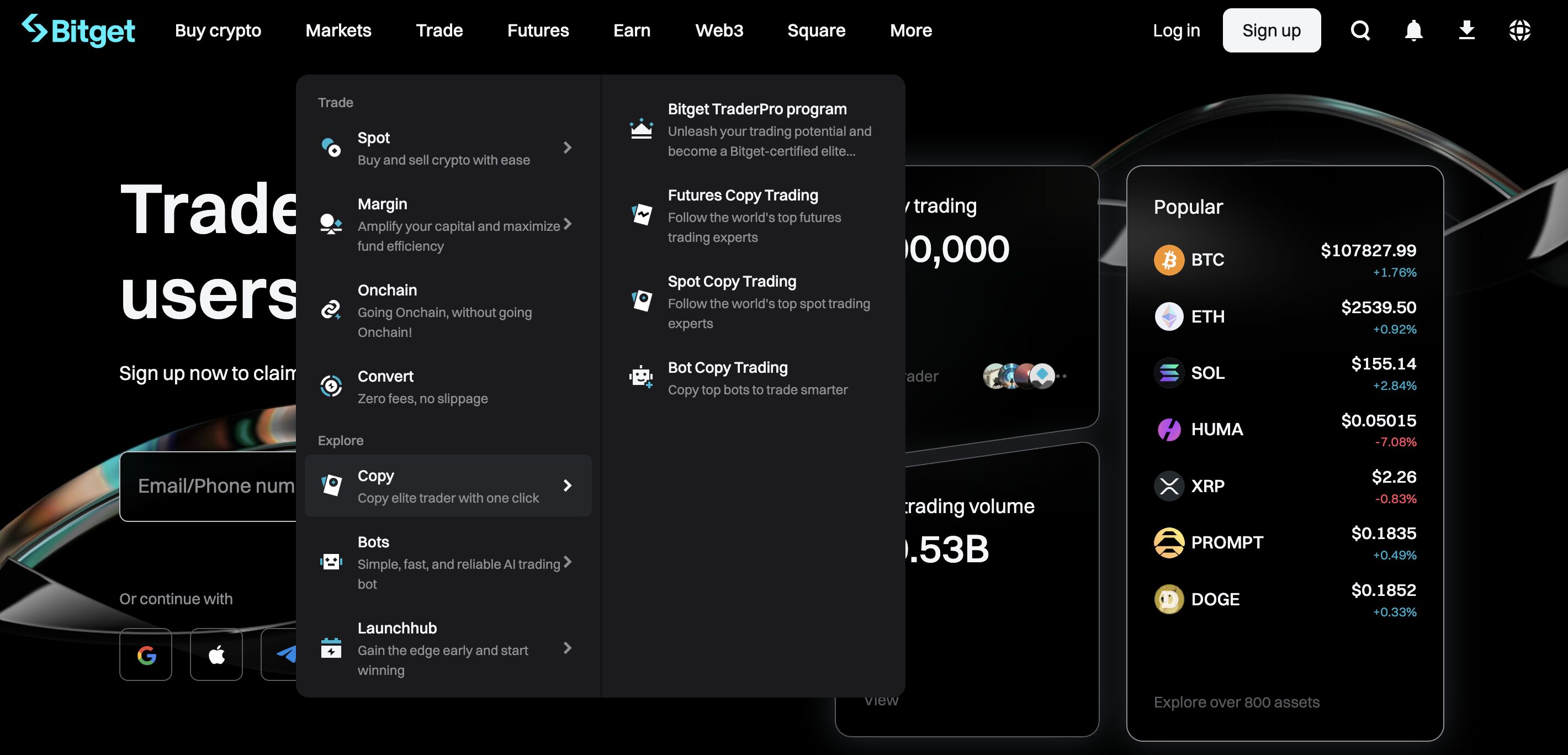Open the More menu
The width and height of the screenshot is (1568, 755).
(x=910, y=30)
